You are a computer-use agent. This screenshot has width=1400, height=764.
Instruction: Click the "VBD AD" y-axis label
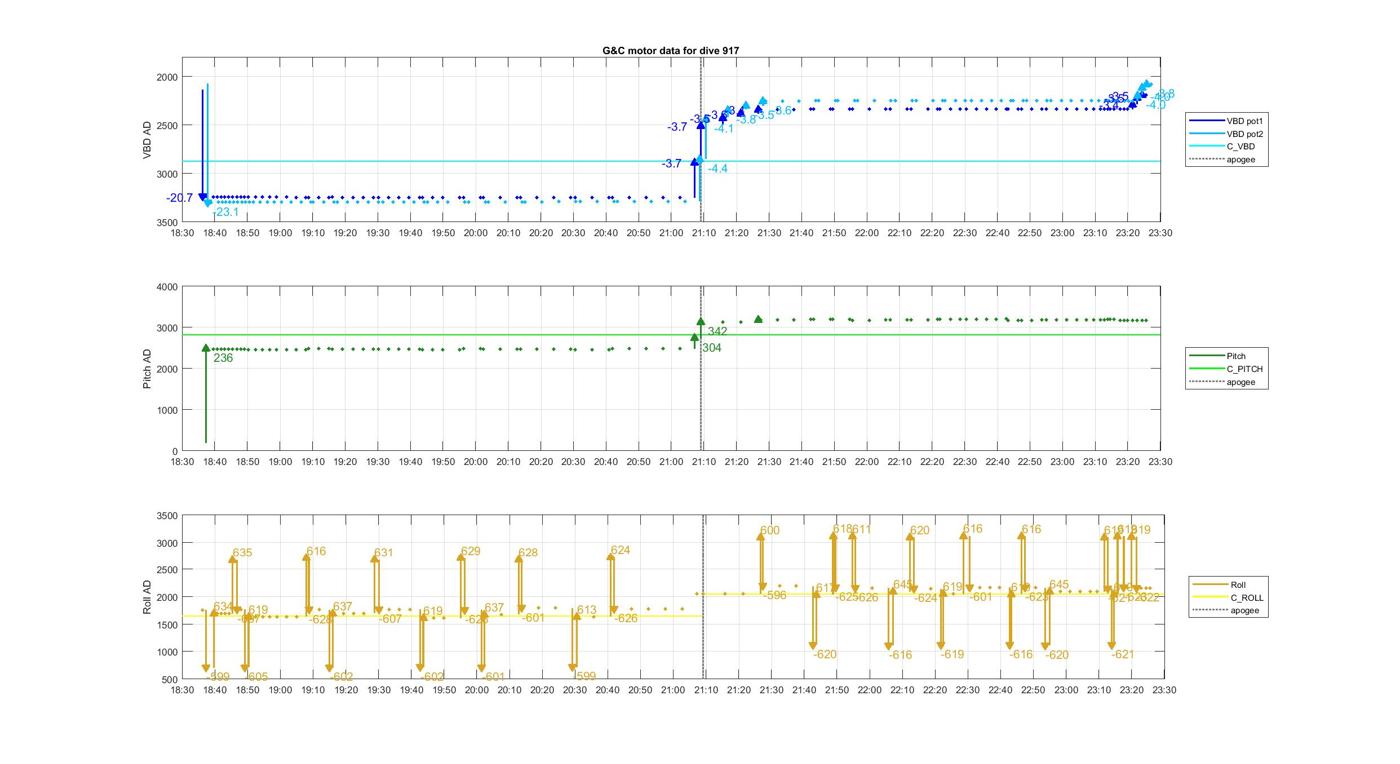click(148, 140)
